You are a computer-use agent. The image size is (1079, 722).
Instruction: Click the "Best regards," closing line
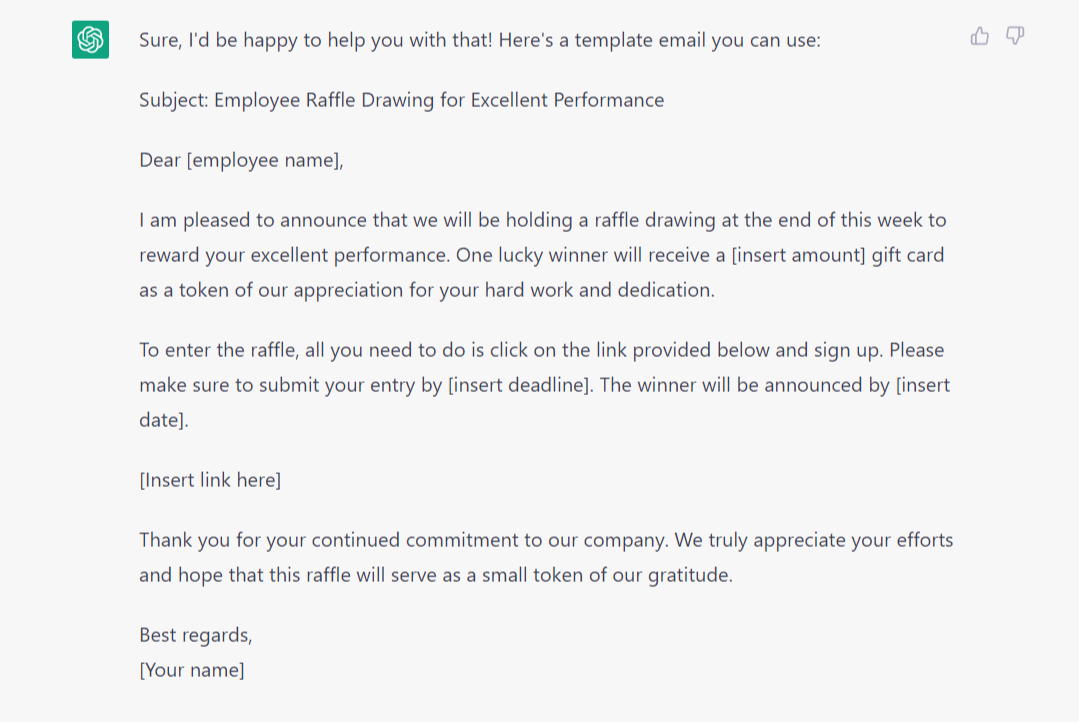196,635
